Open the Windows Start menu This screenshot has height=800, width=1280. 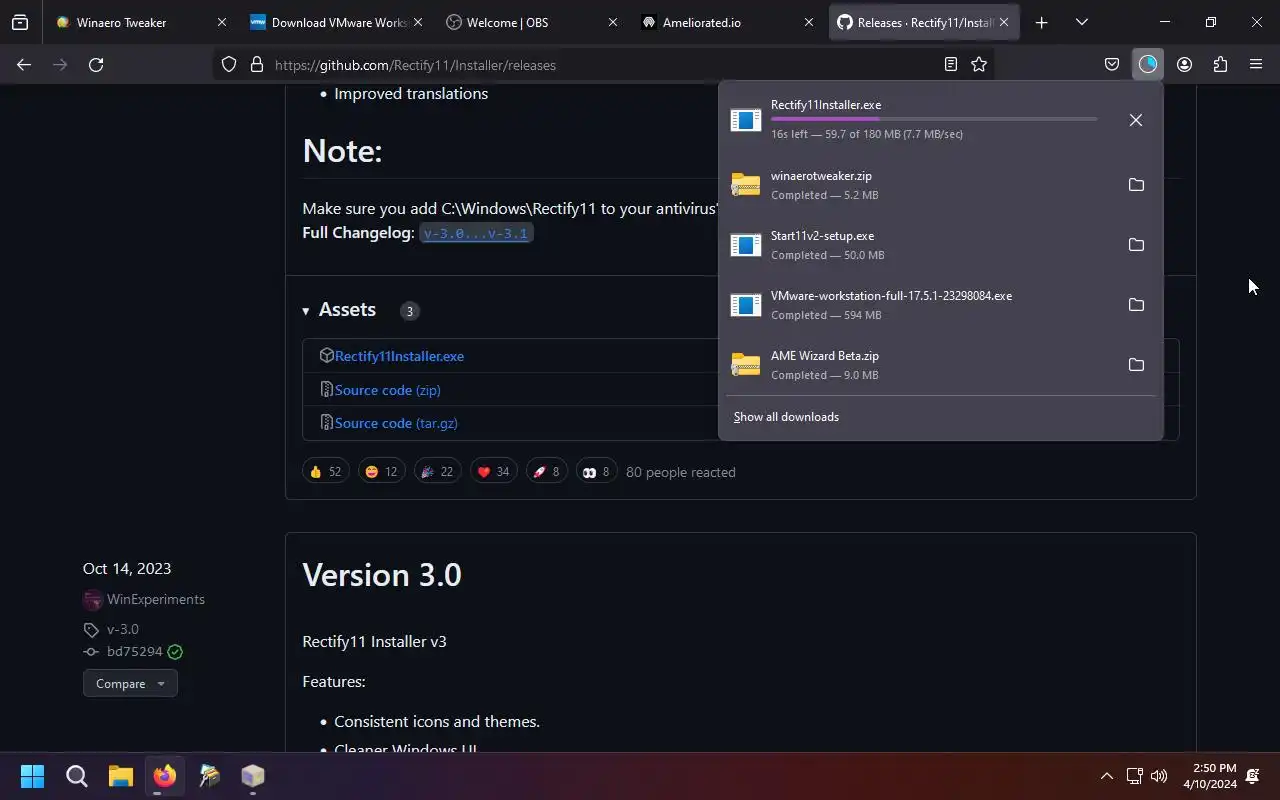pos(32,776)
